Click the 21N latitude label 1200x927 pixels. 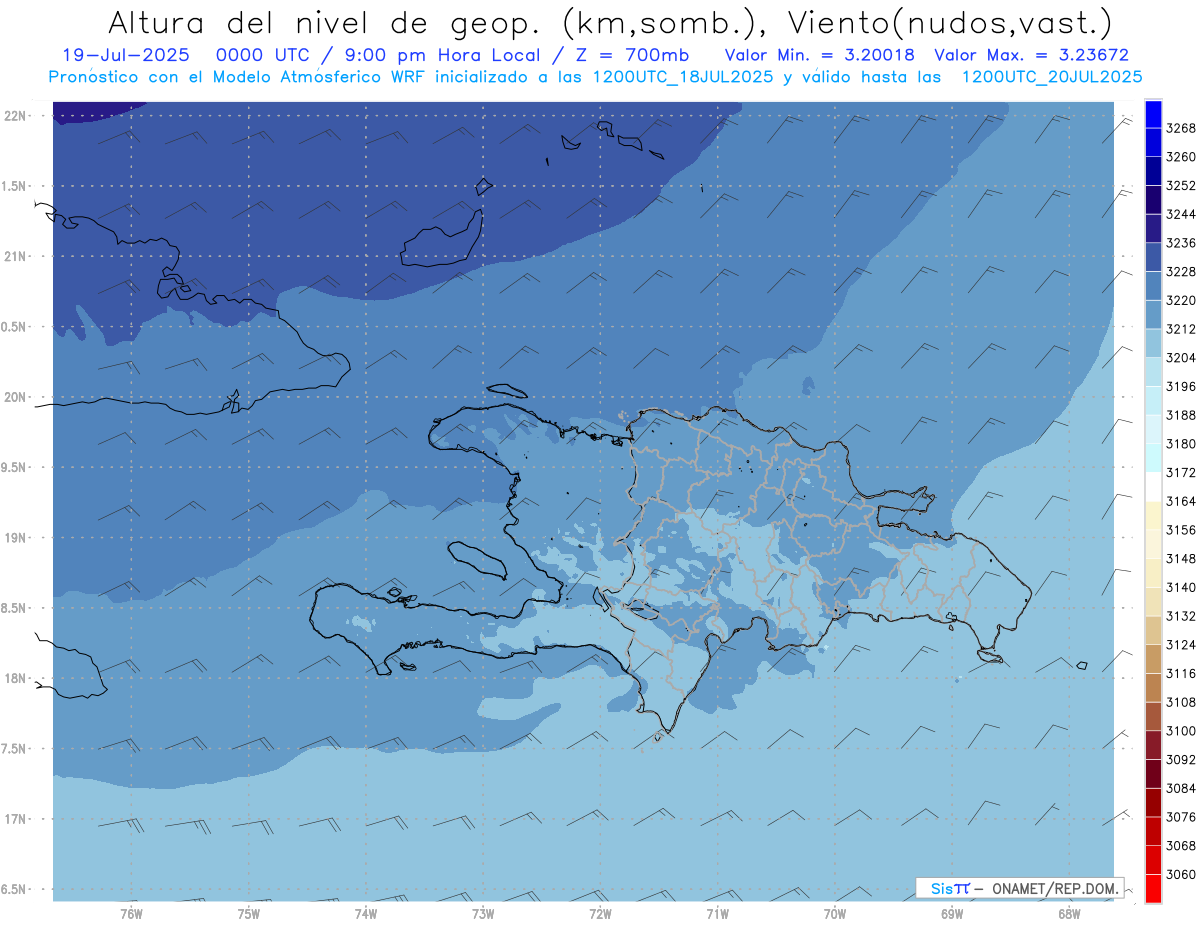[16, 257]
